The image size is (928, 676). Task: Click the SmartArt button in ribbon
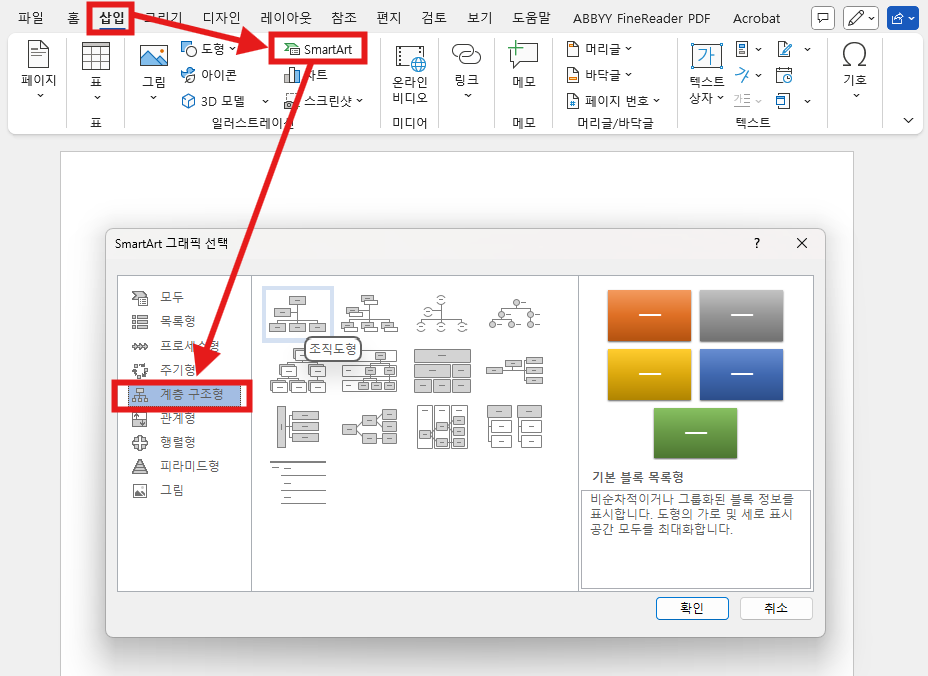318,48
